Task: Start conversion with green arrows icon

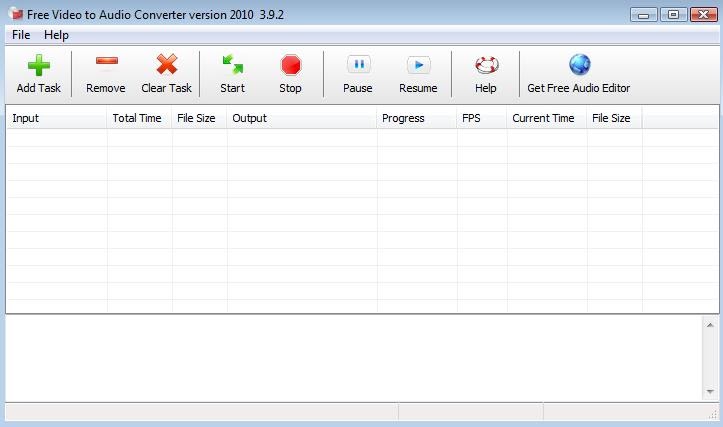Action: pos(232,65)
